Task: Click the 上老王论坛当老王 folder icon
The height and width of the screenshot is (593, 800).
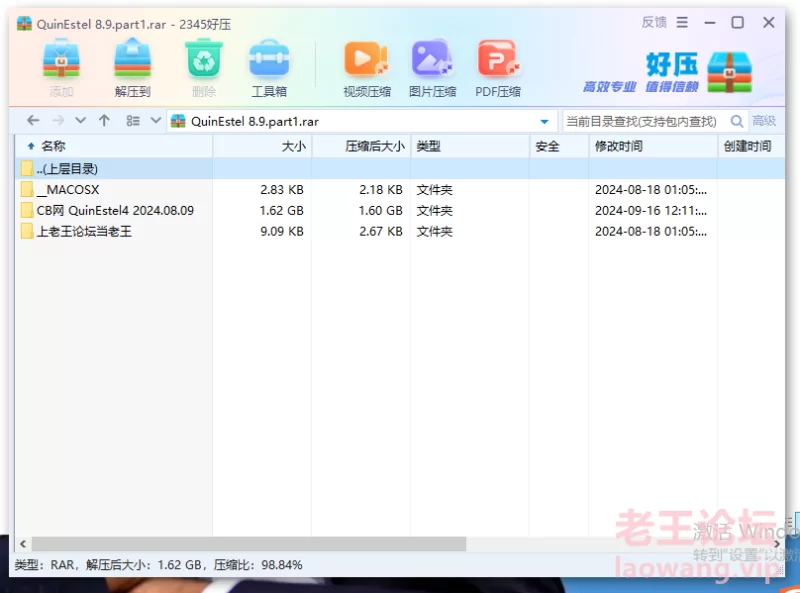Action: point(27,232)
